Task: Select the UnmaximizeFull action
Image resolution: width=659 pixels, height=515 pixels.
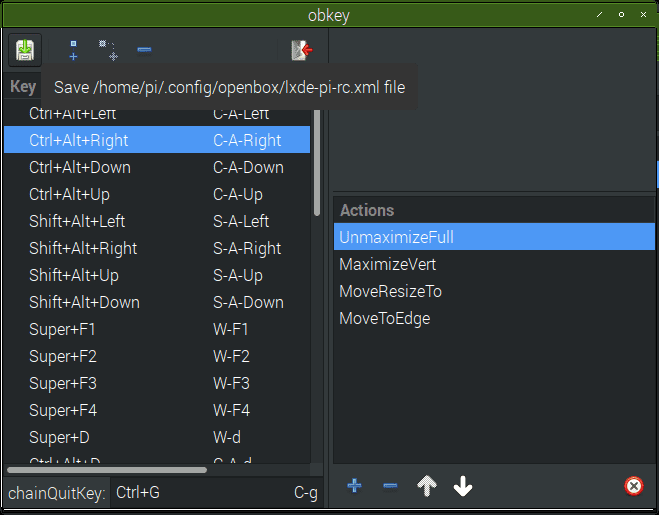Action: [494, 237]
